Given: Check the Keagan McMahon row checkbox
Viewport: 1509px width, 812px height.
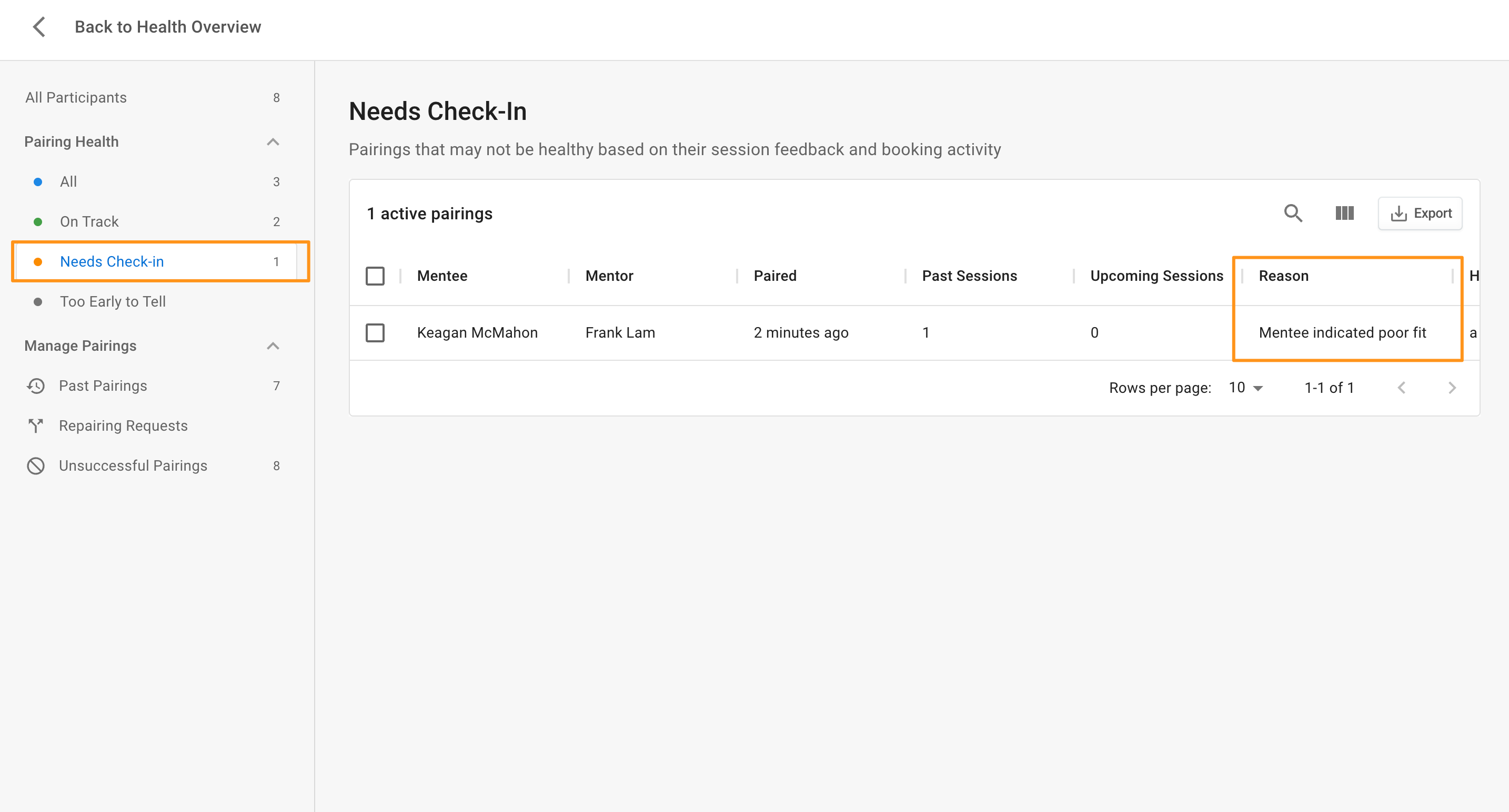Looking at the screenshot, I should pyautogui.click(x=375, y=332).
